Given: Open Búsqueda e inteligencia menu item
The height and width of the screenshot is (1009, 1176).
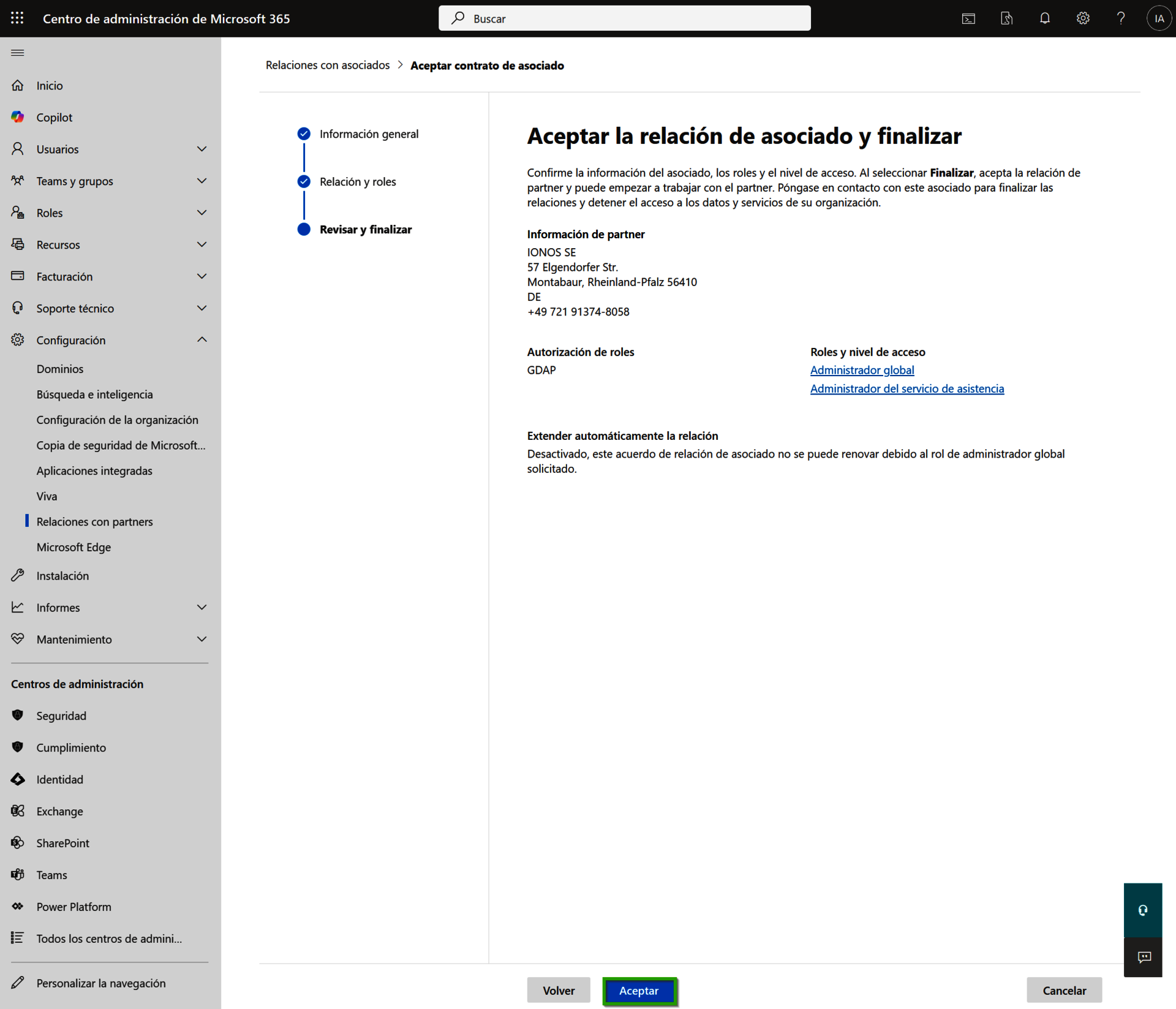Looking at the screenshot, I should pyautogui.click(x=95, y=395).
